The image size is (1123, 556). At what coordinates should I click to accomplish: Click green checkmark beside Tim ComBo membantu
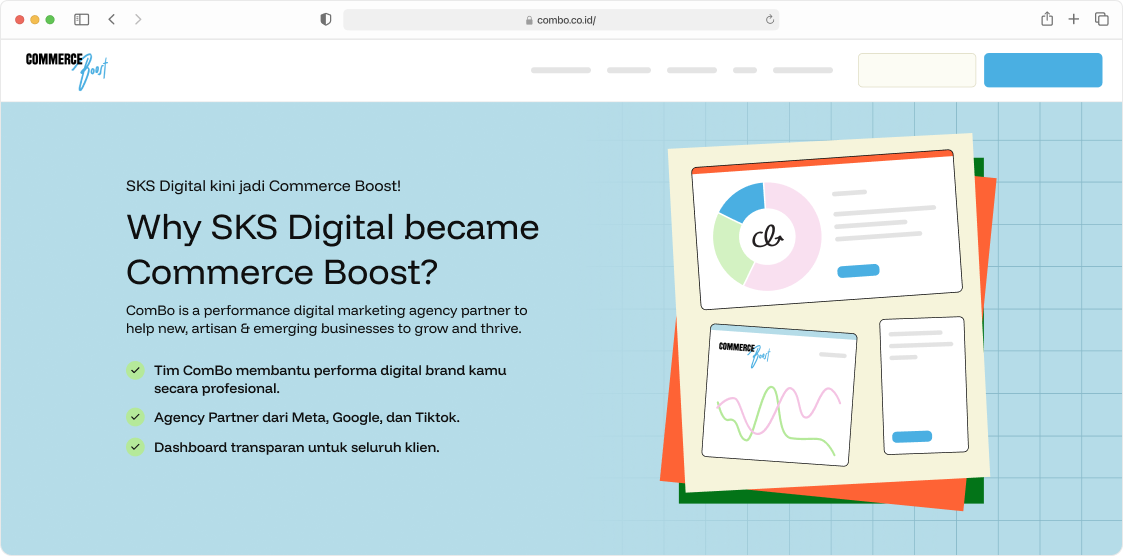click(x=135, y=370)
